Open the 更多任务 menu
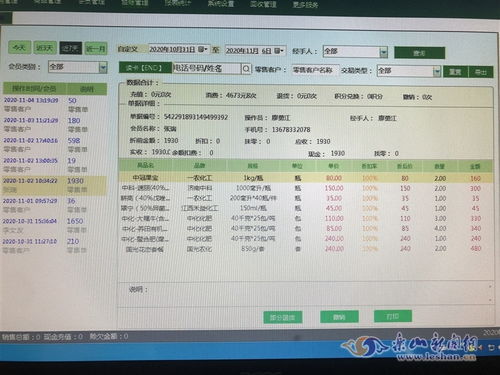Screen dimensions: 500x375 pyautogui.click(x=306, y=5)
